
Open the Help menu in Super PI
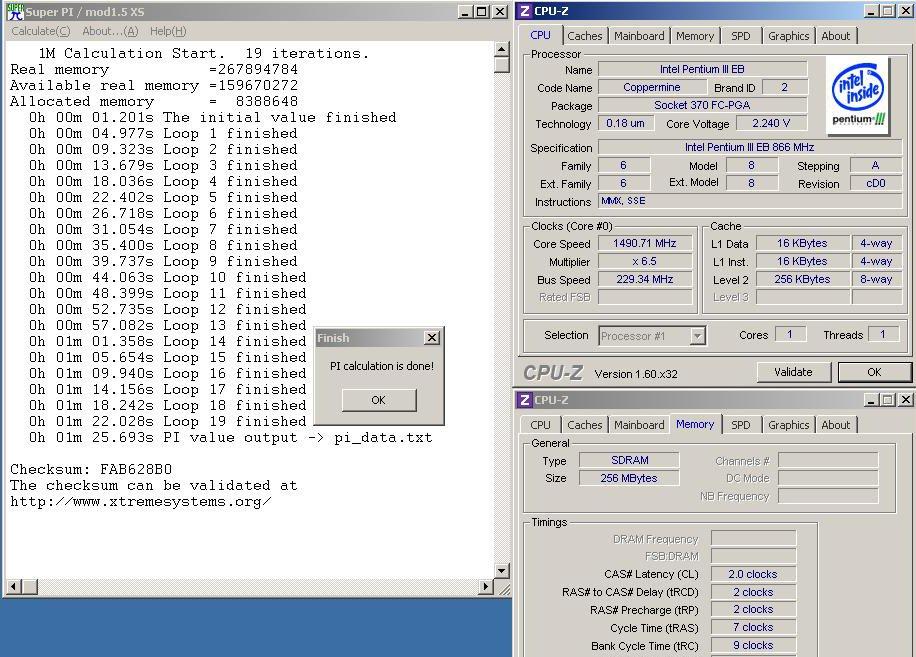(x=168, y=32)
